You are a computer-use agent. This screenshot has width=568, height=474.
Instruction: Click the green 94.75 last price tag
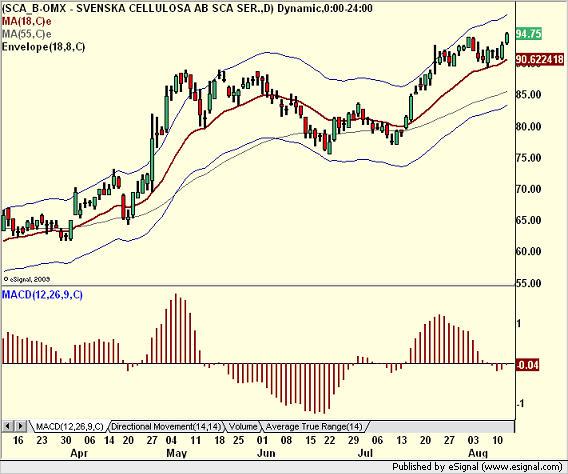529,34
